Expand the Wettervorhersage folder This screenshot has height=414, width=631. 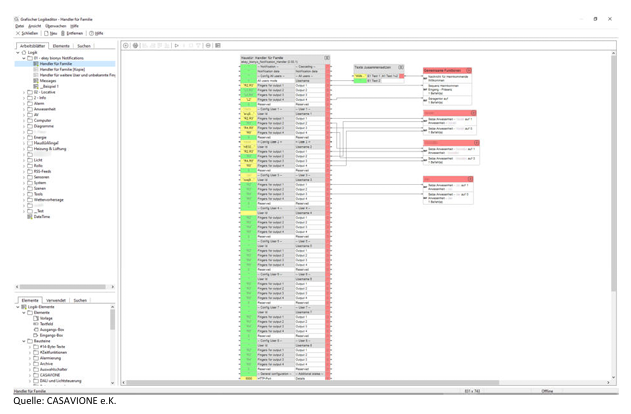coord(24,200)
